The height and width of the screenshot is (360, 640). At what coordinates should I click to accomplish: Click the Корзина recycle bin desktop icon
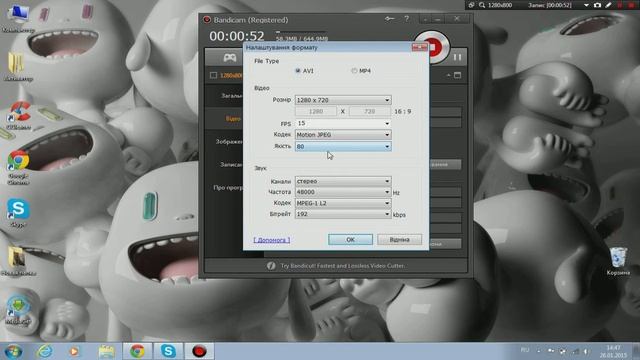tap(618, 261)
